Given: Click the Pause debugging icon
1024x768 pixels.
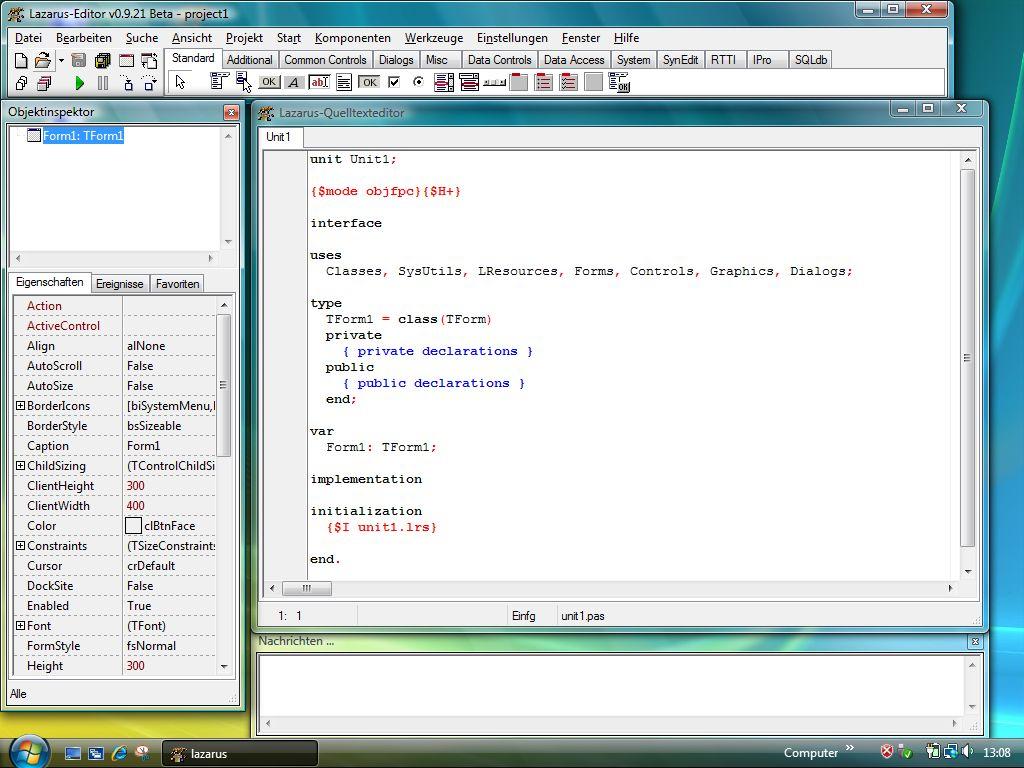Looking at the screenshot, I should tap(103, 83).
